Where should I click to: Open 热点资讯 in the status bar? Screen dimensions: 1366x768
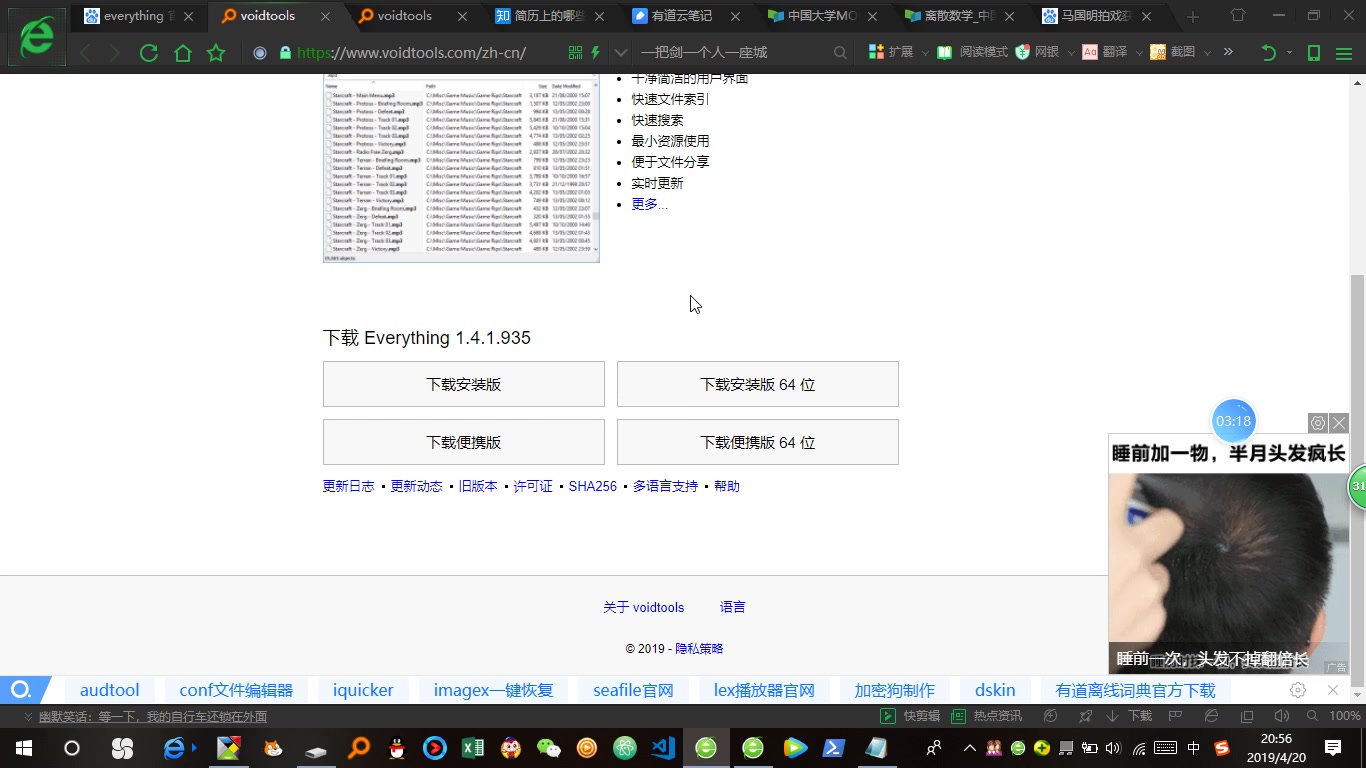pos(986,716)
